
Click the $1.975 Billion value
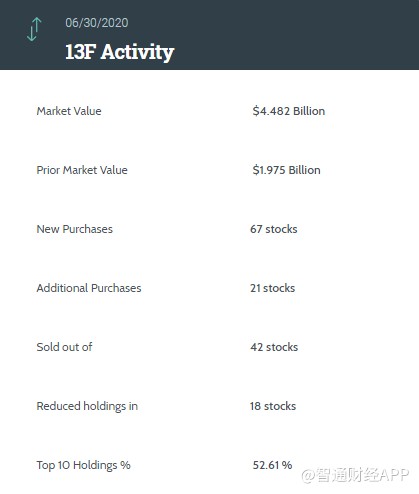286,170
